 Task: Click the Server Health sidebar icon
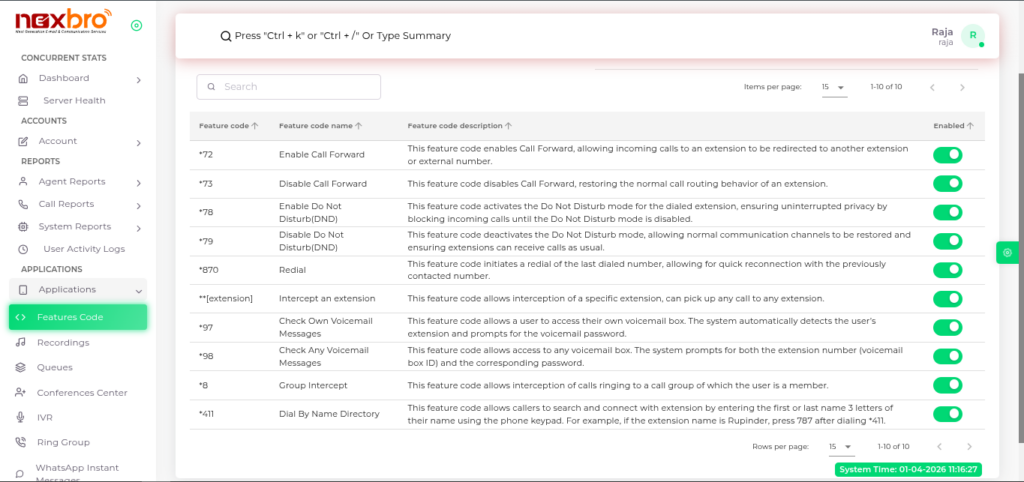pos(23,101)
